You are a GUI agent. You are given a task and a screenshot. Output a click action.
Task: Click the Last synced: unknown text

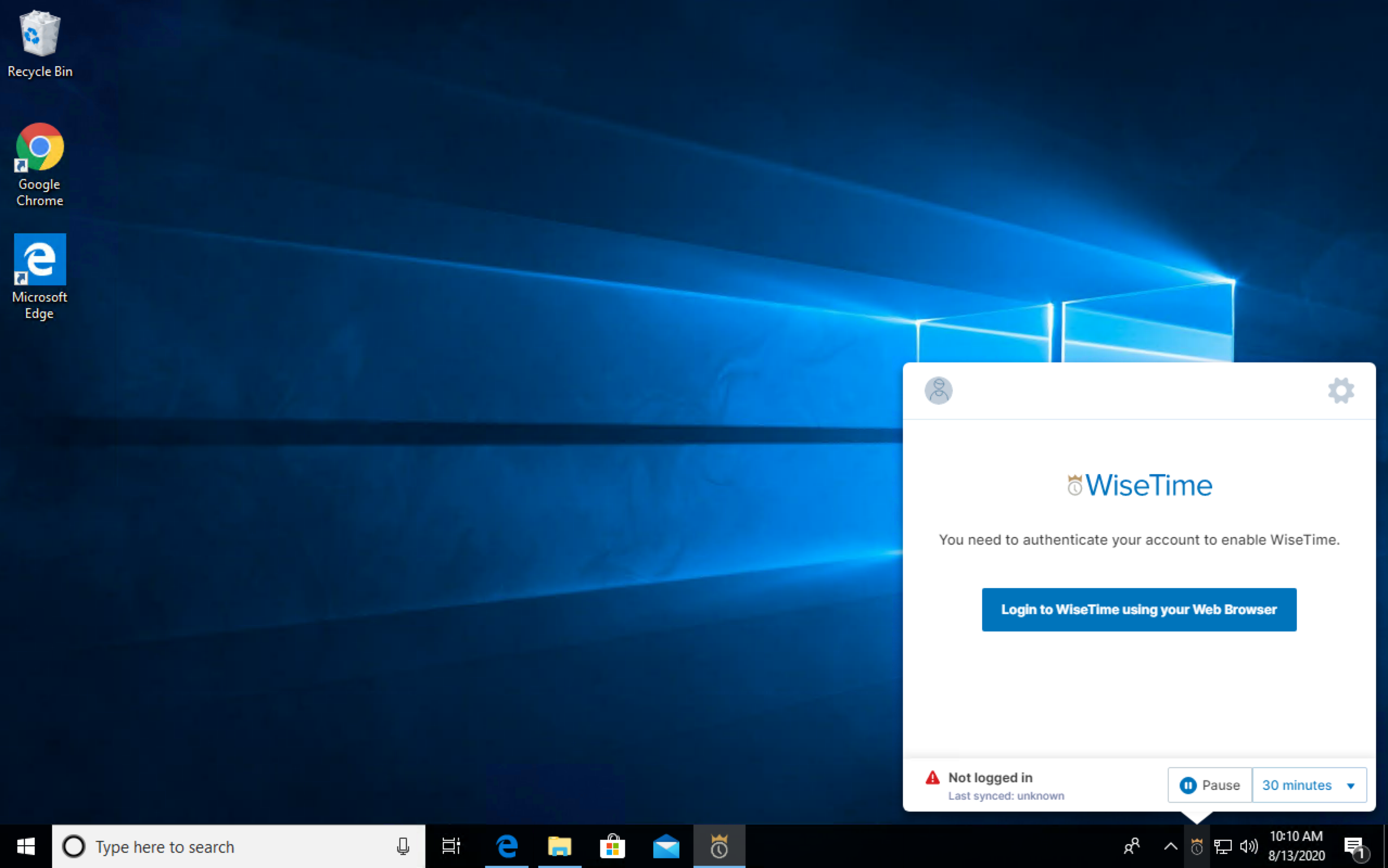[x=1005, y=796]
